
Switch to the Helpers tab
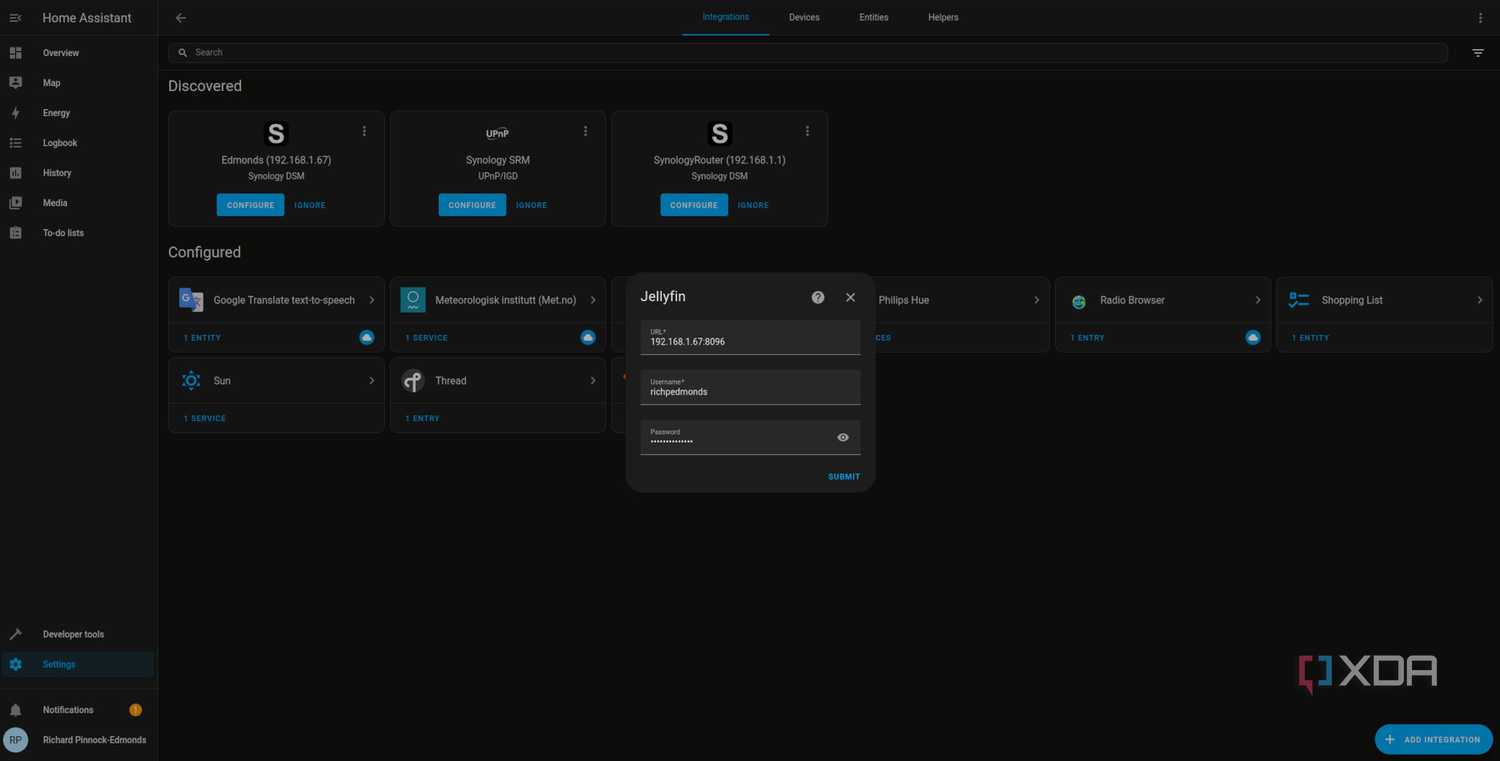tap(943, 17)
